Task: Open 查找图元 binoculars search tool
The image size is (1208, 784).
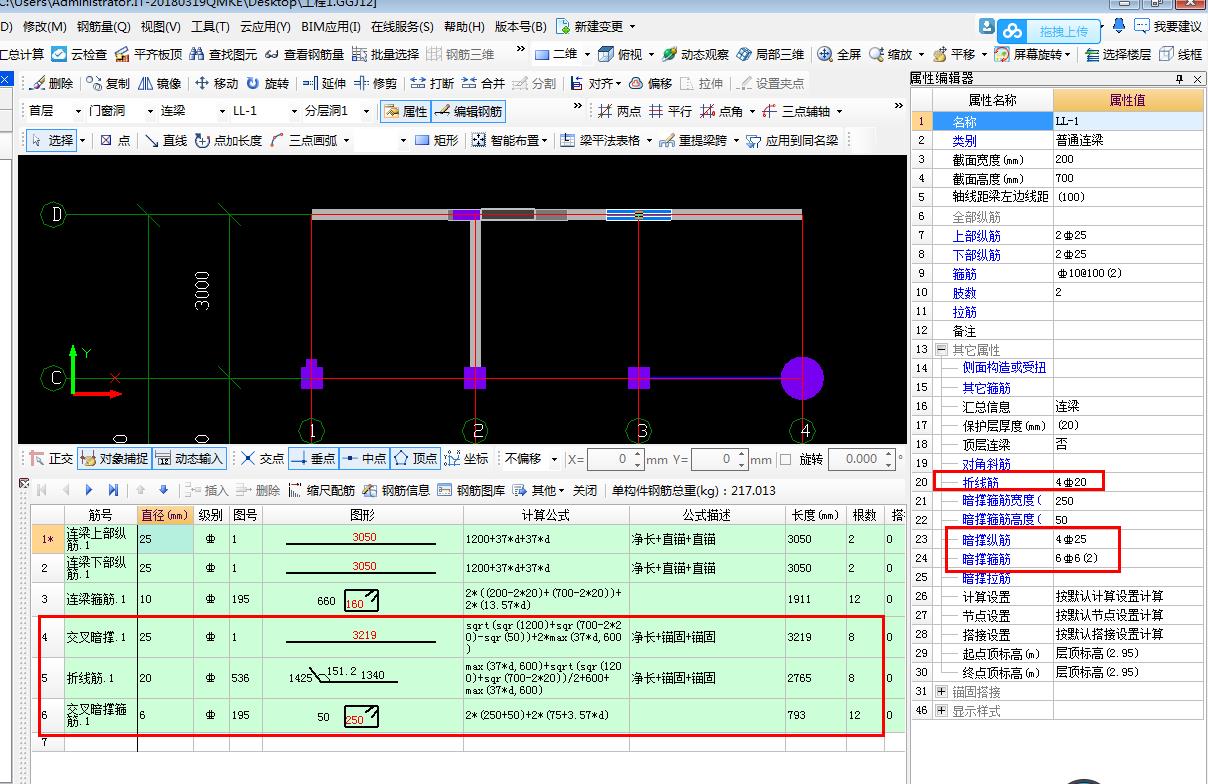Action: tap(222, 54)
